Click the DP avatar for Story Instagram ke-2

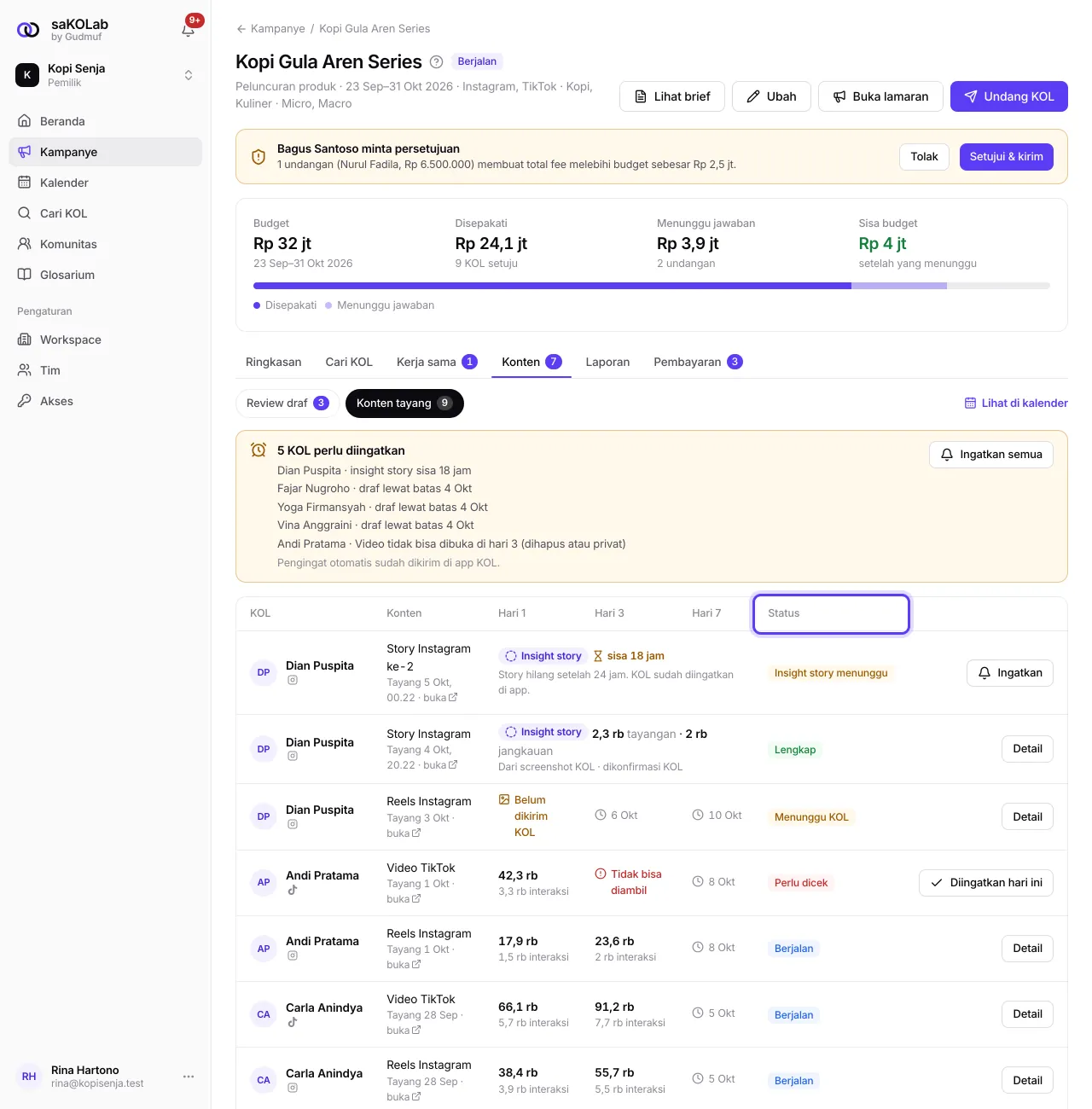264,672
